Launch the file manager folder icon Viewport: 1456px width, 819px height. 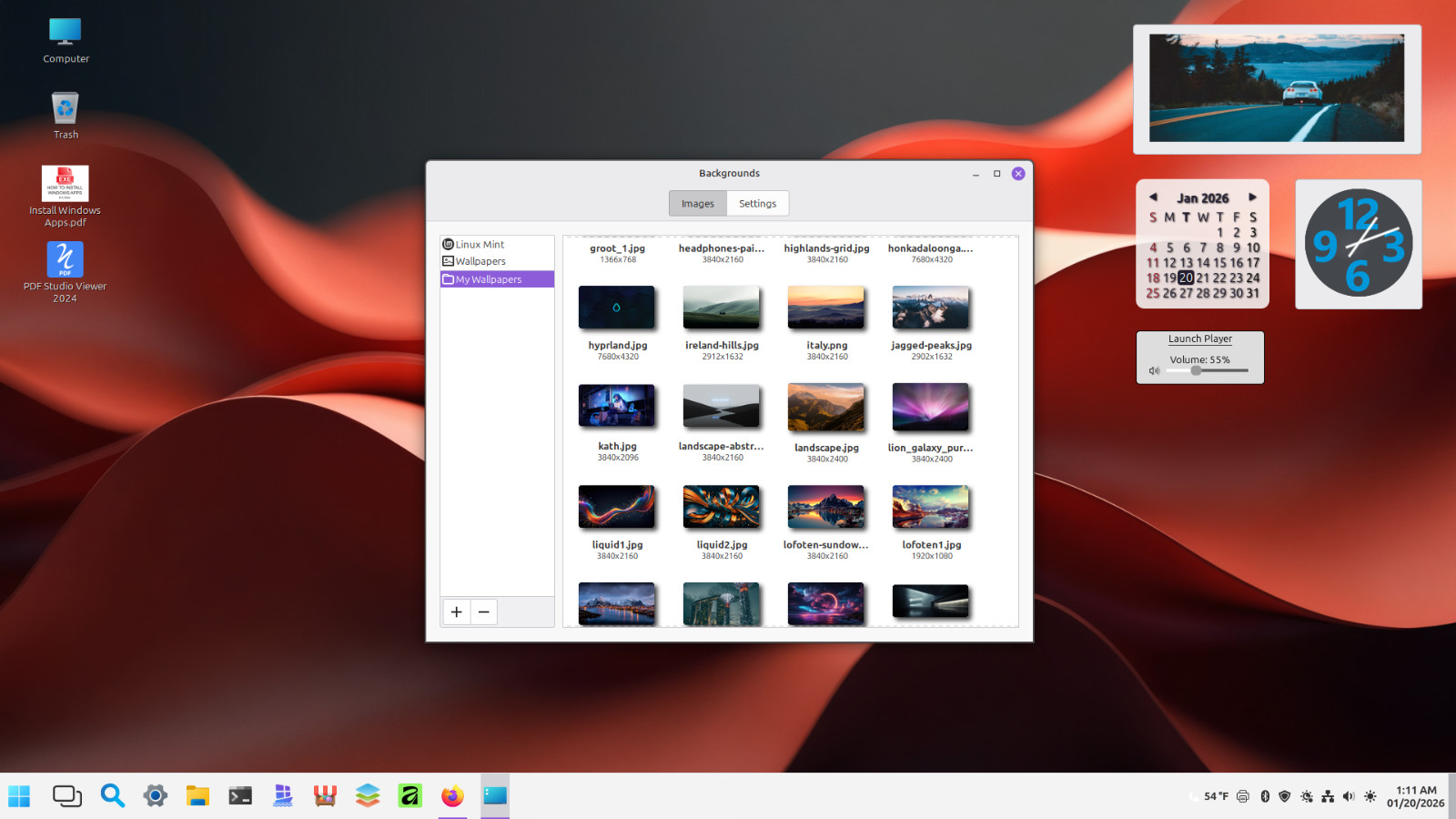tap(197, 796)
